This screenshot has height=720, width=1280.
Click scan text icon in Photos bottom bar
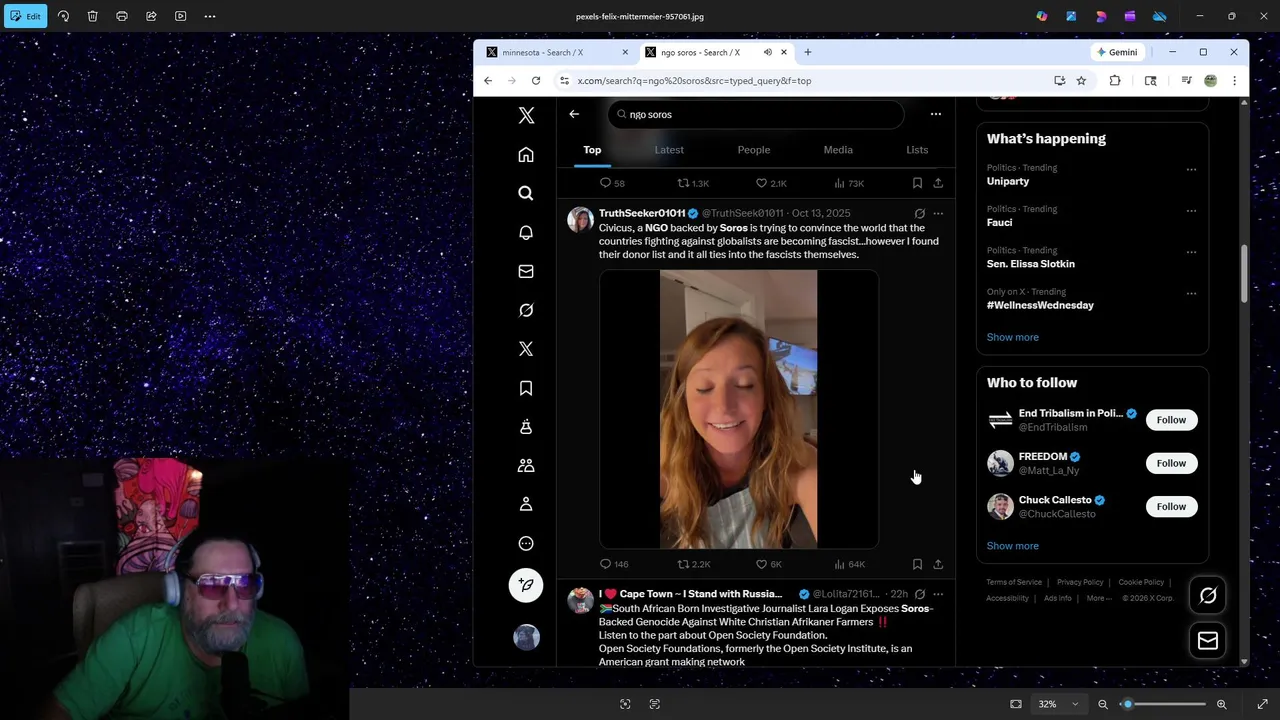655,704
